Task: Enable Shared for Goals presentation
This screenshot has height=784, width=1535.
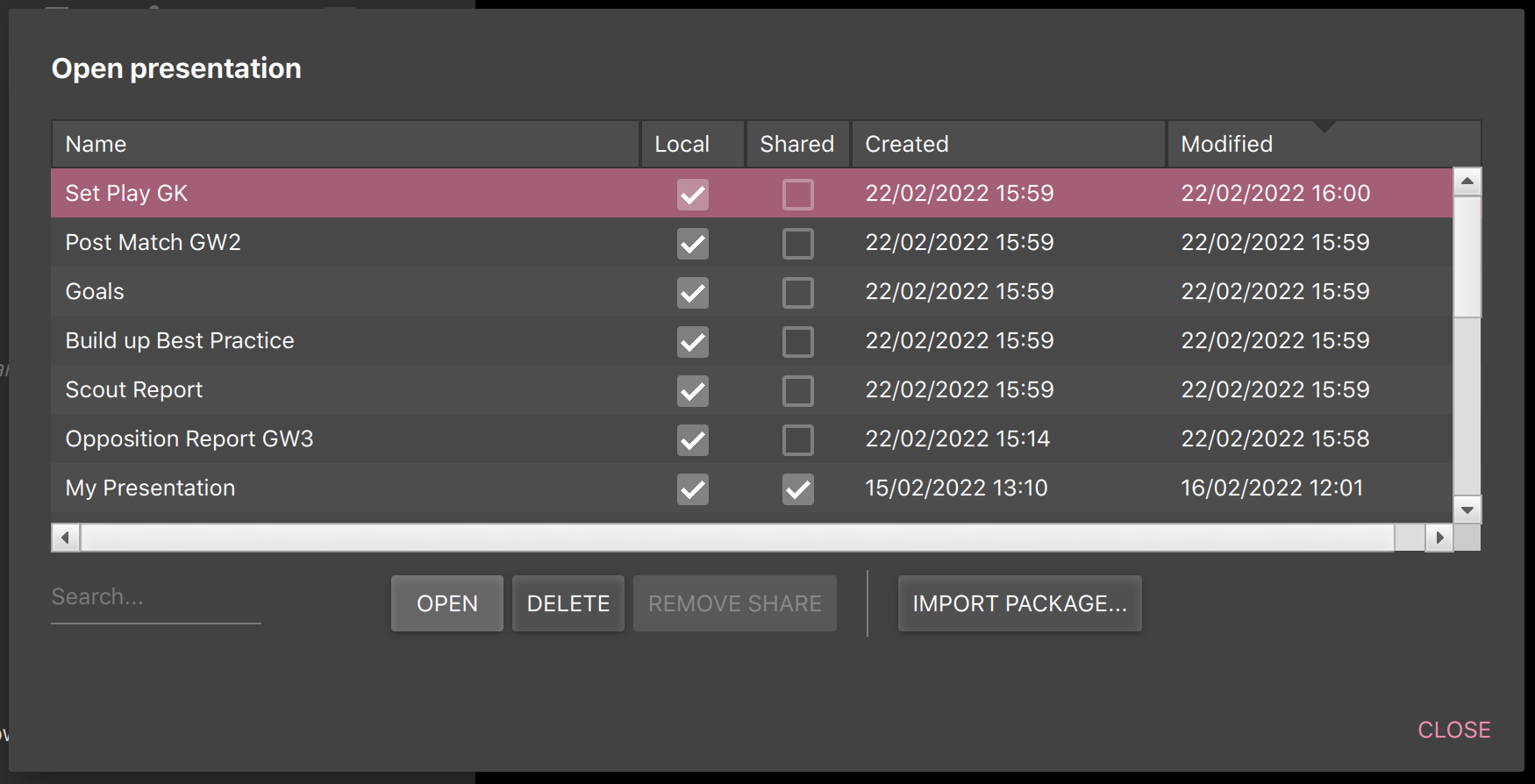Action: [798, 292]
